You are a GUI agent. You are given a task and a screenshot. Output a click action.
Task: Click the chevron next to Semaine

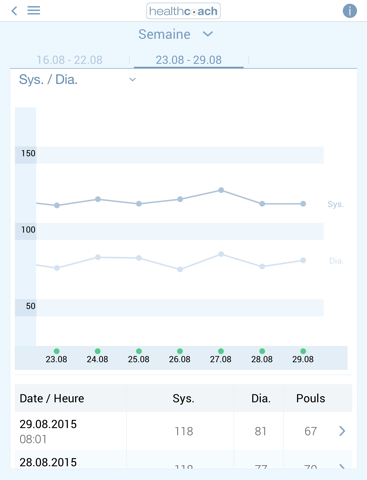click(x=208, y=34)
